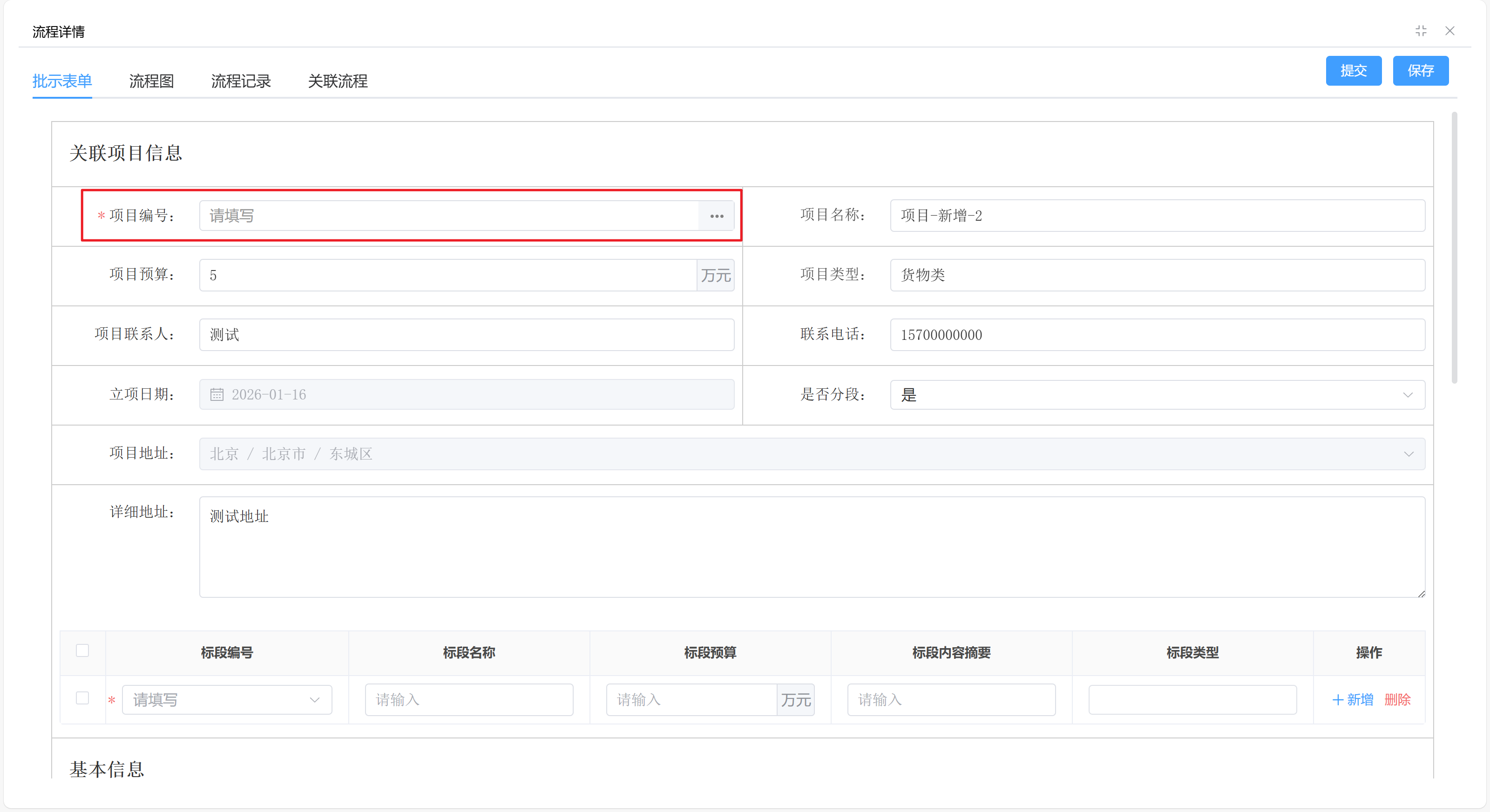Click the 标段内容摘要 input field
Image resolution: width=1490 pixels, height=812 pixels.
pos(951,700)
